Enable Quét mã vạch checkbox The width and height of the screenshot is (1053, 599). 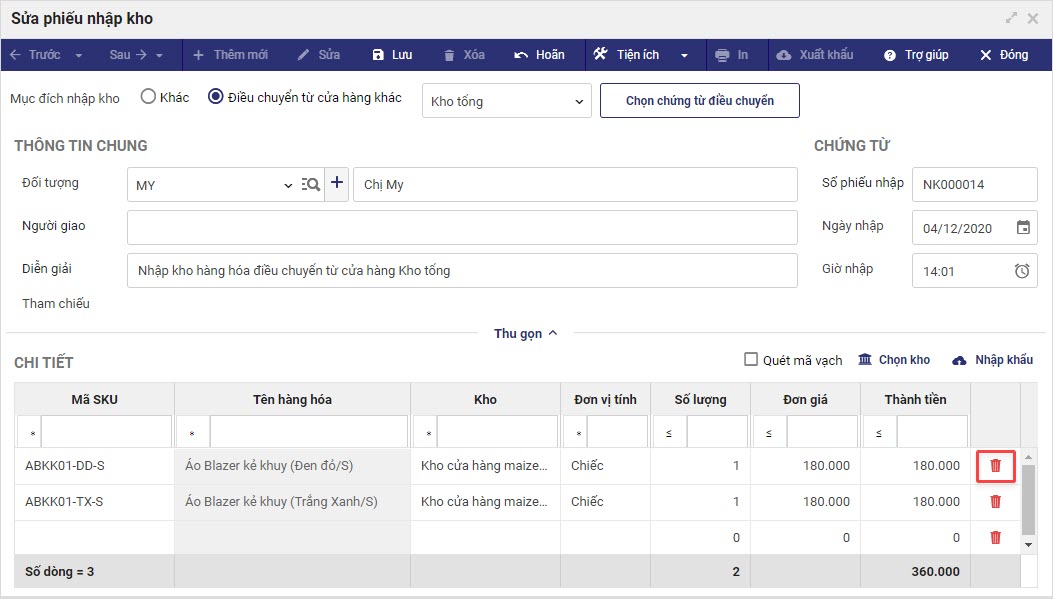pyautogui.click(x=752, y=360)
